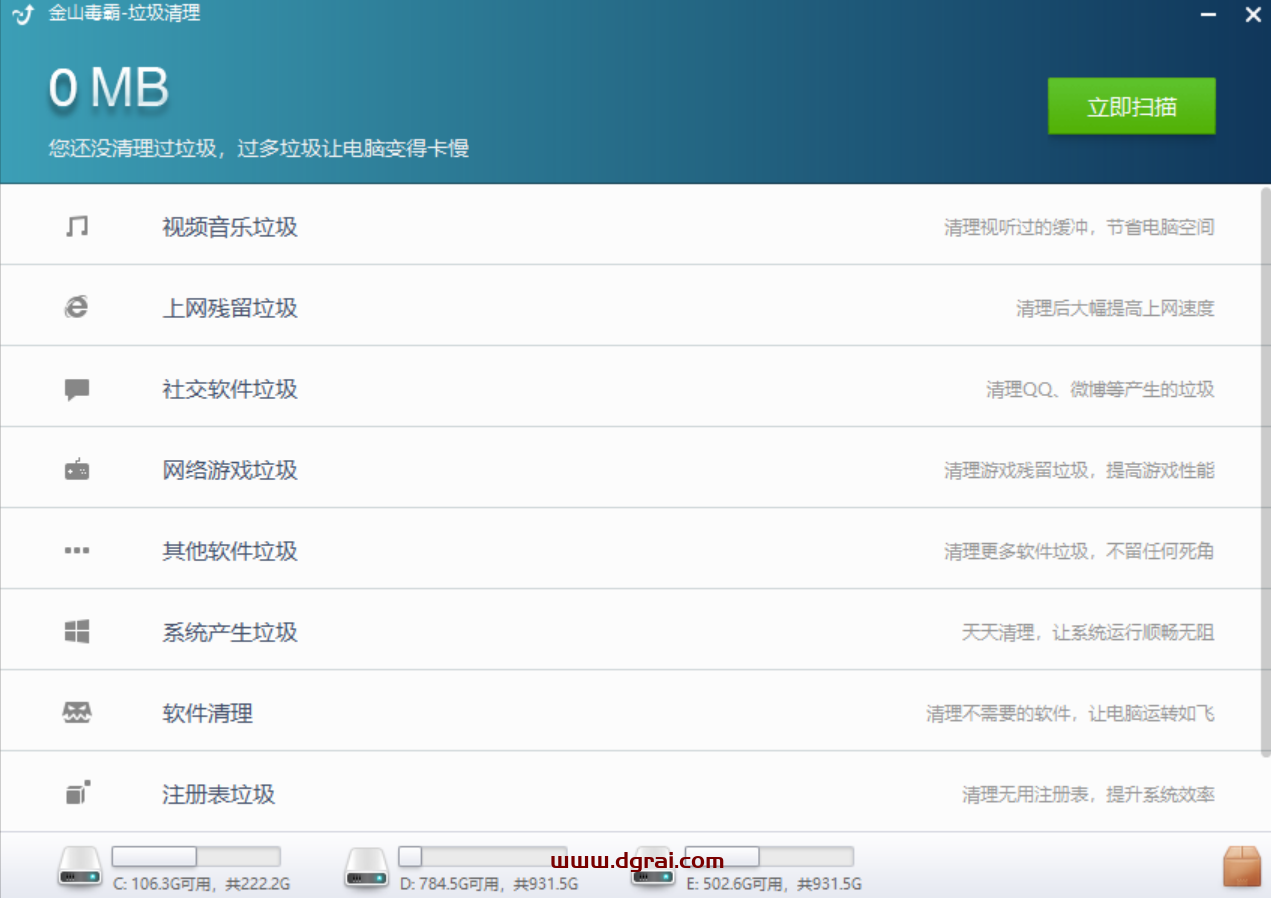Click the music note icon beside 视频音乐垃圾
This screenshot has width=1271, height=898.
tap(75, 224)
